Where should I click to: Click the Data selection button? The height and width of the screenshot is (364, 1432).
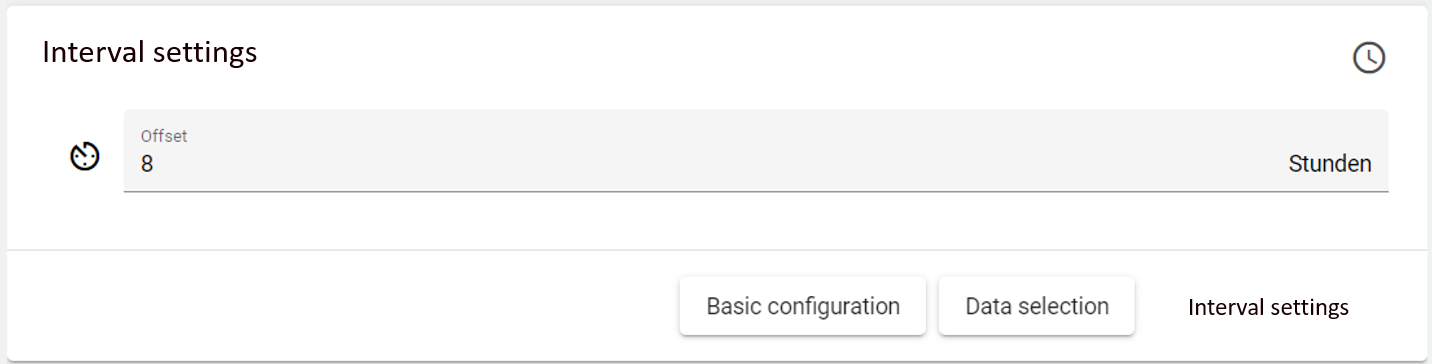(1037, 306)
